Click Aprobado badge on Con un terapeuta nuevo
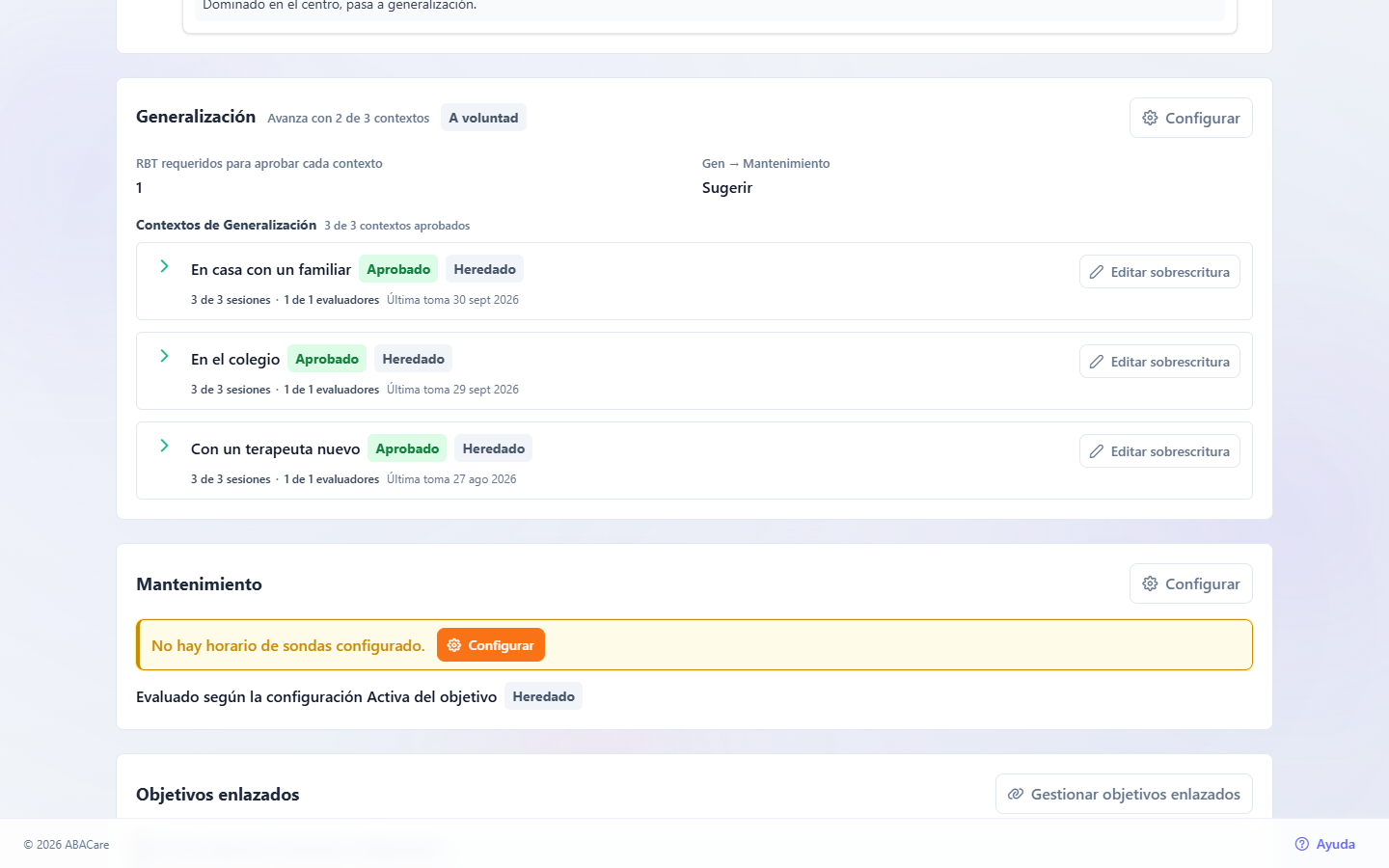Image resolution: width=1389 pixels, height=868 pixels. [407, 448]
